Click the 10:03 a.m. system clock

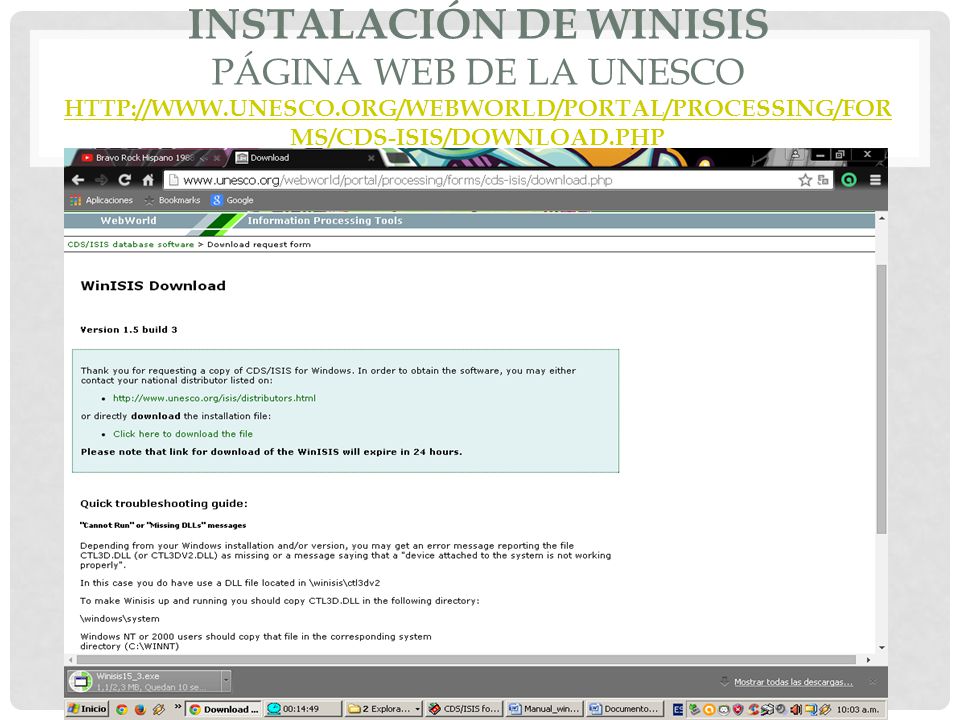point(858,710)
